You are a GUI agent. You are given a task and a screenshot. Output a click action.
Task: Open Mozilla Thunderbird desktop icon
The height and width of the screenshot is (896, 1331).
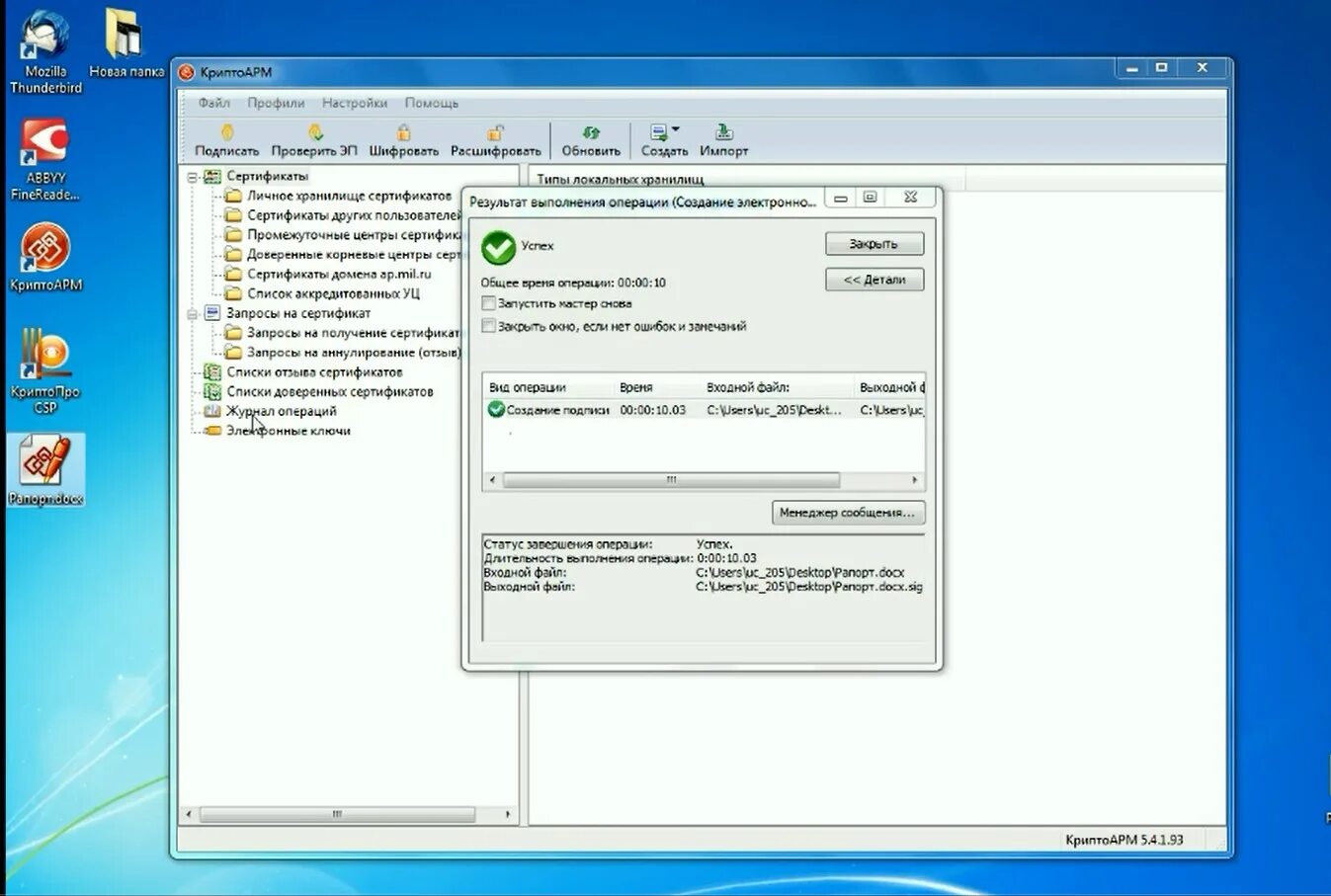(45, 52)
